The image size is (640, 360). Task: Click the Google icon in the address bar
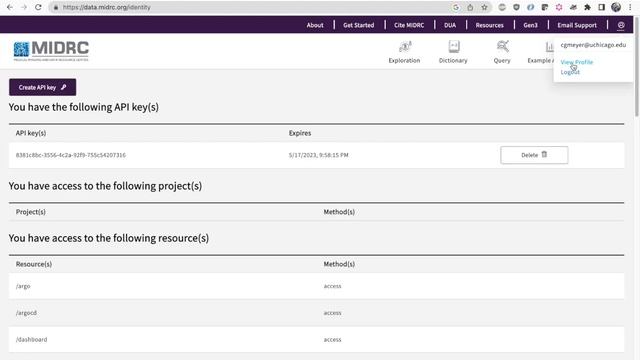point(456,7)
